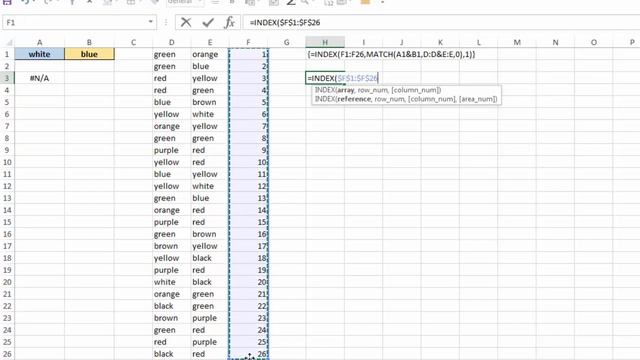Click cell B1 containing blue

point(89,54)
